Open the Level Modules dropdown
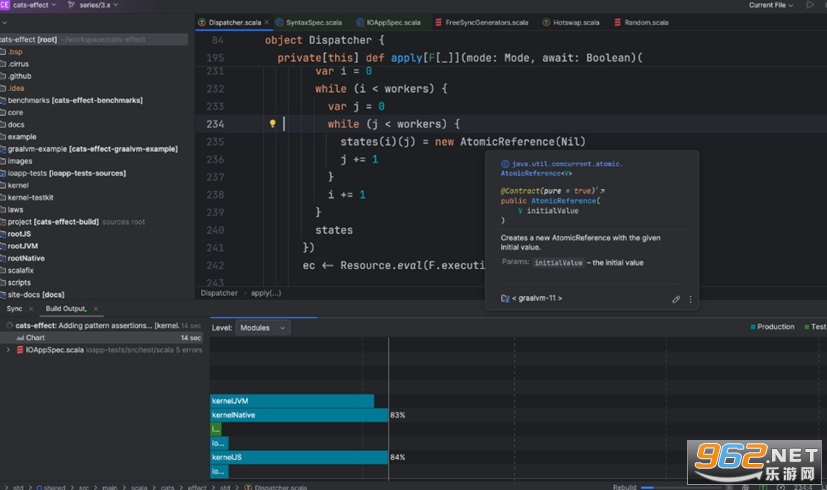Screen dimensions: 827x490 [x=263, y=328]
